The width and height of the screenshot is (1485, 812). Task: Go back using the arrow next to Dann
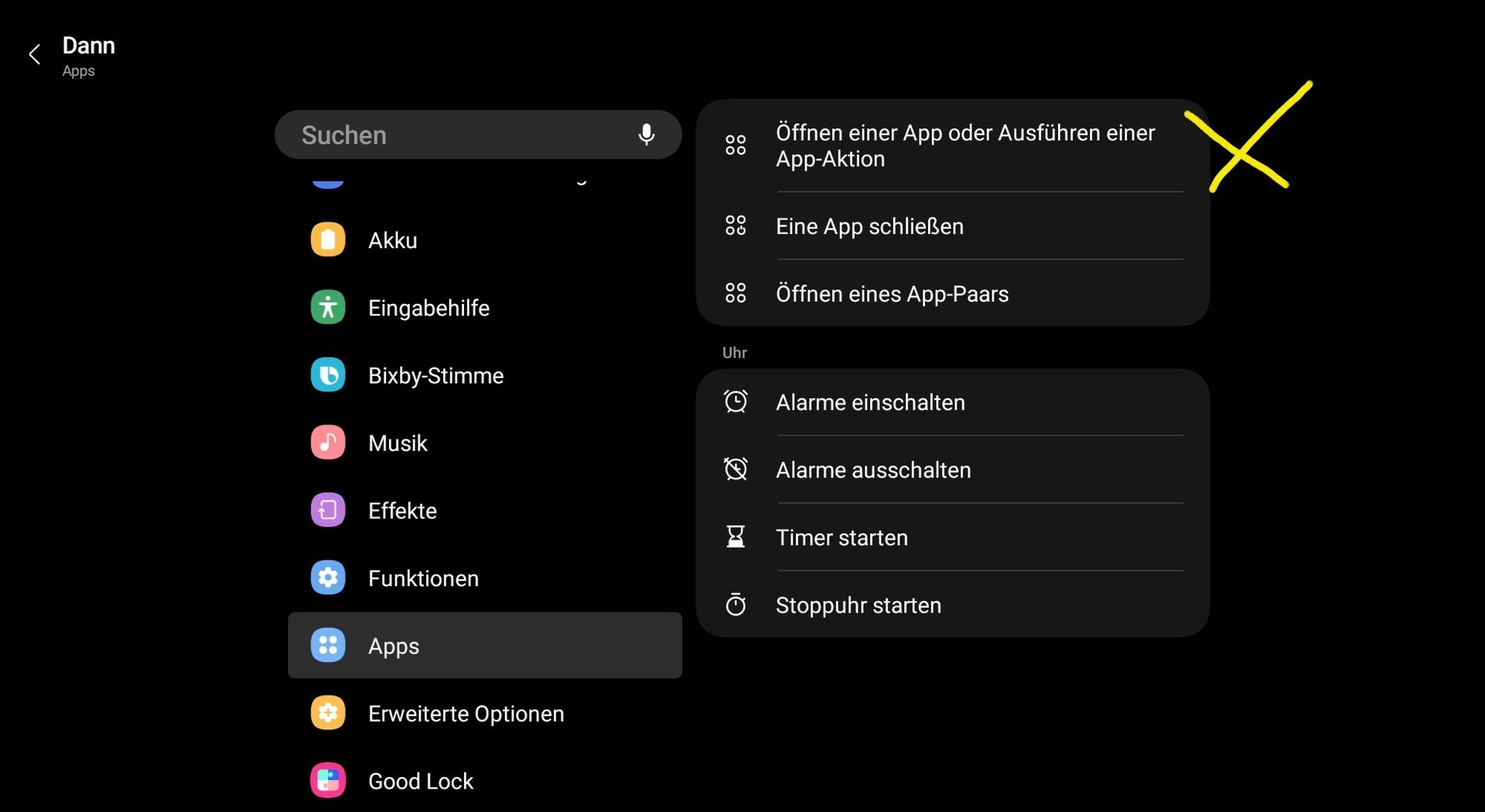34,54
